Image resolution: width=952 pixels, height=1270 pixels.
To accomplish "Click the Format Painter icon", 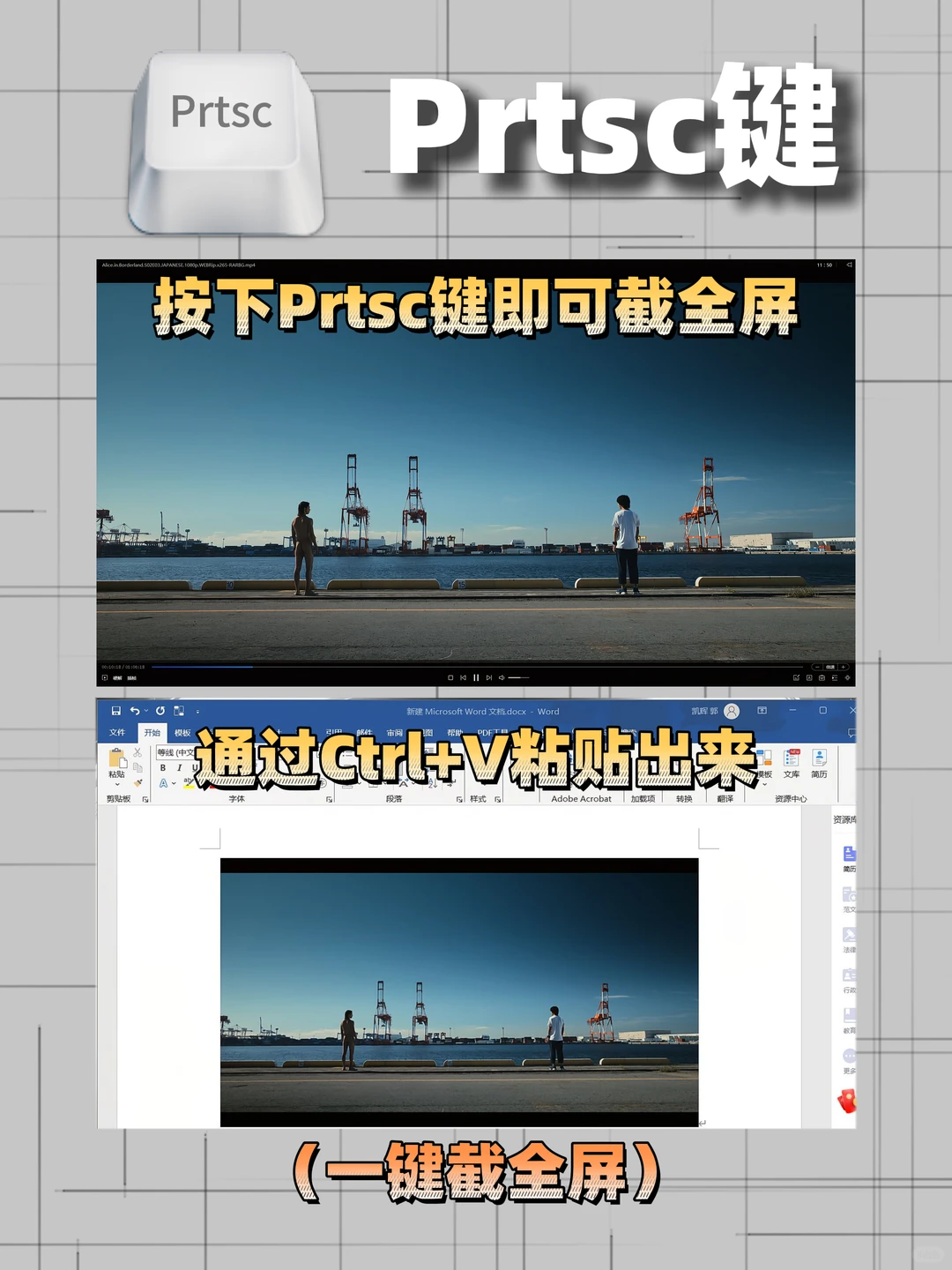I will 137,784.
